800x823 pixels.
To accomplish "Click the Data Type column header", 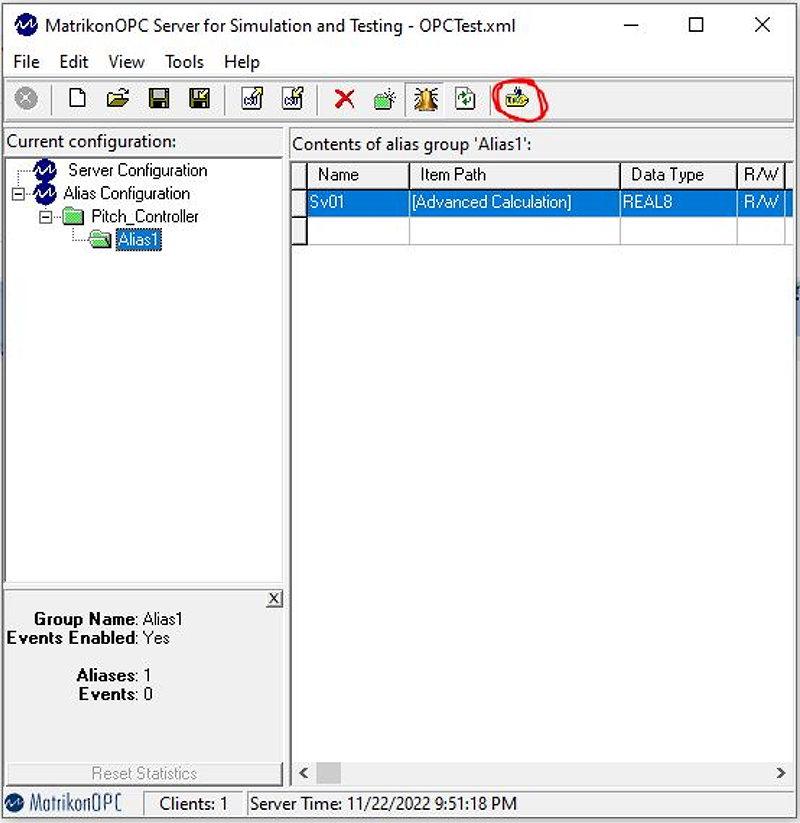I will [x=678, y=175].
